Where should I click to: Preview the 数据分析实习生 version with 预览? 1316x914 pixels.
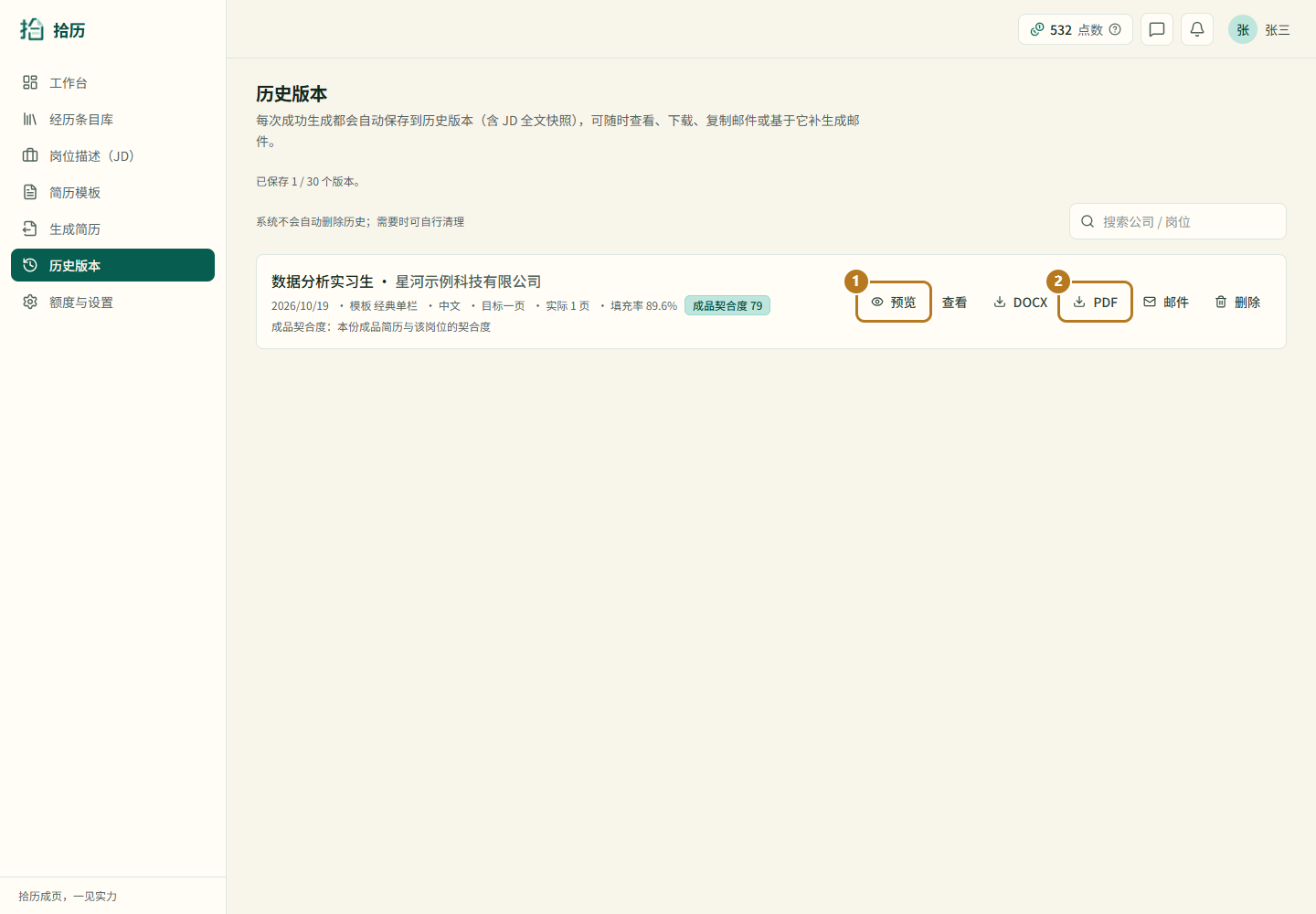894,302
